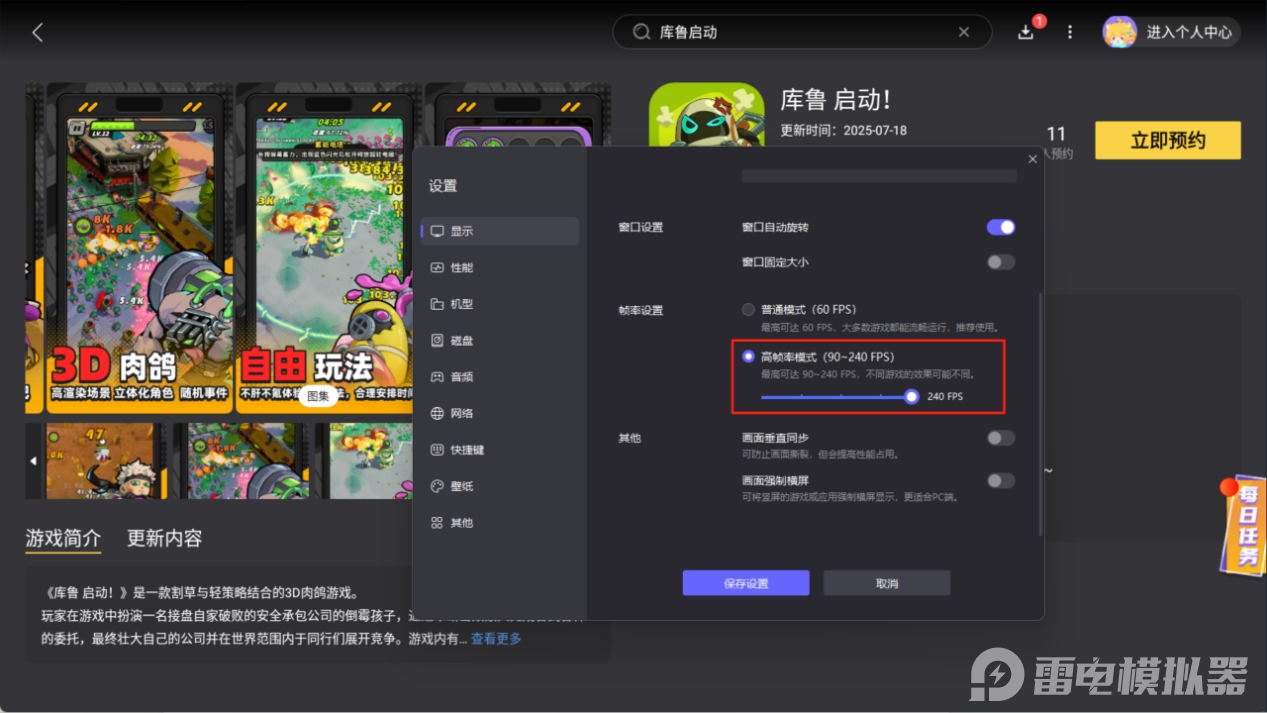
Task: Expand the 查看更多 game description
Action: click(x=497, y=640)
